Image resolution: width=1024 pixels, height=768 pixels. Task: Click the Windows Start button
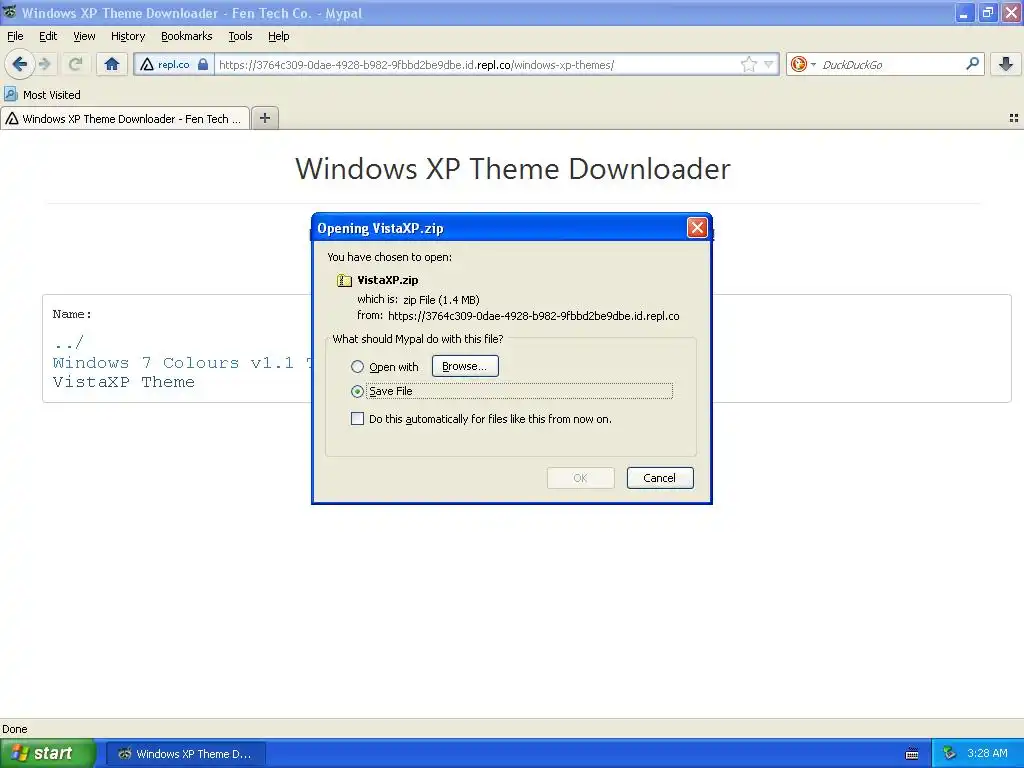[47, 753]
